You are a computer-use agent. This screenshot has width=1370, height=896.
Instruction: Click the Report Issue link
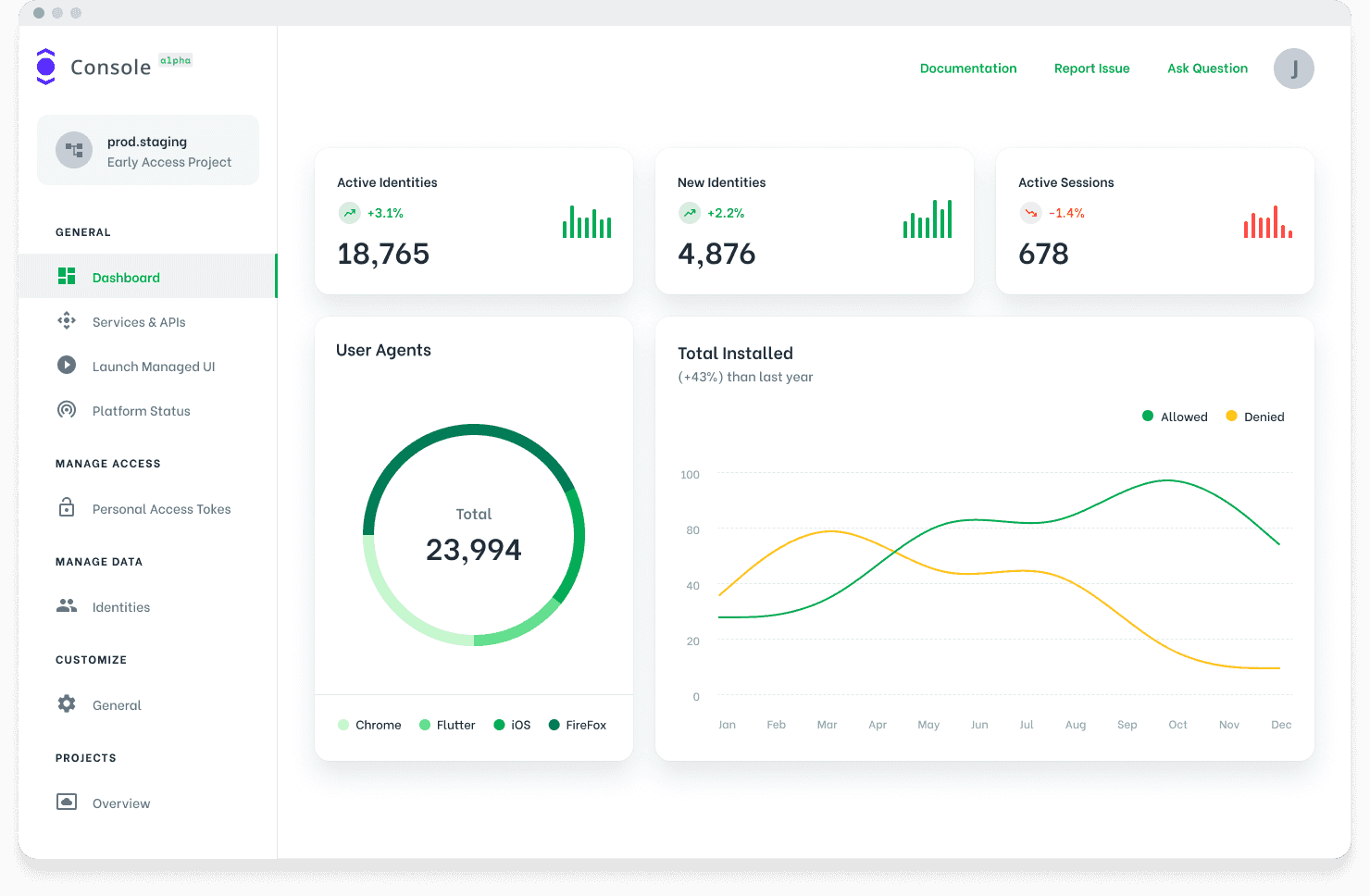click(x=1092, y=68)
